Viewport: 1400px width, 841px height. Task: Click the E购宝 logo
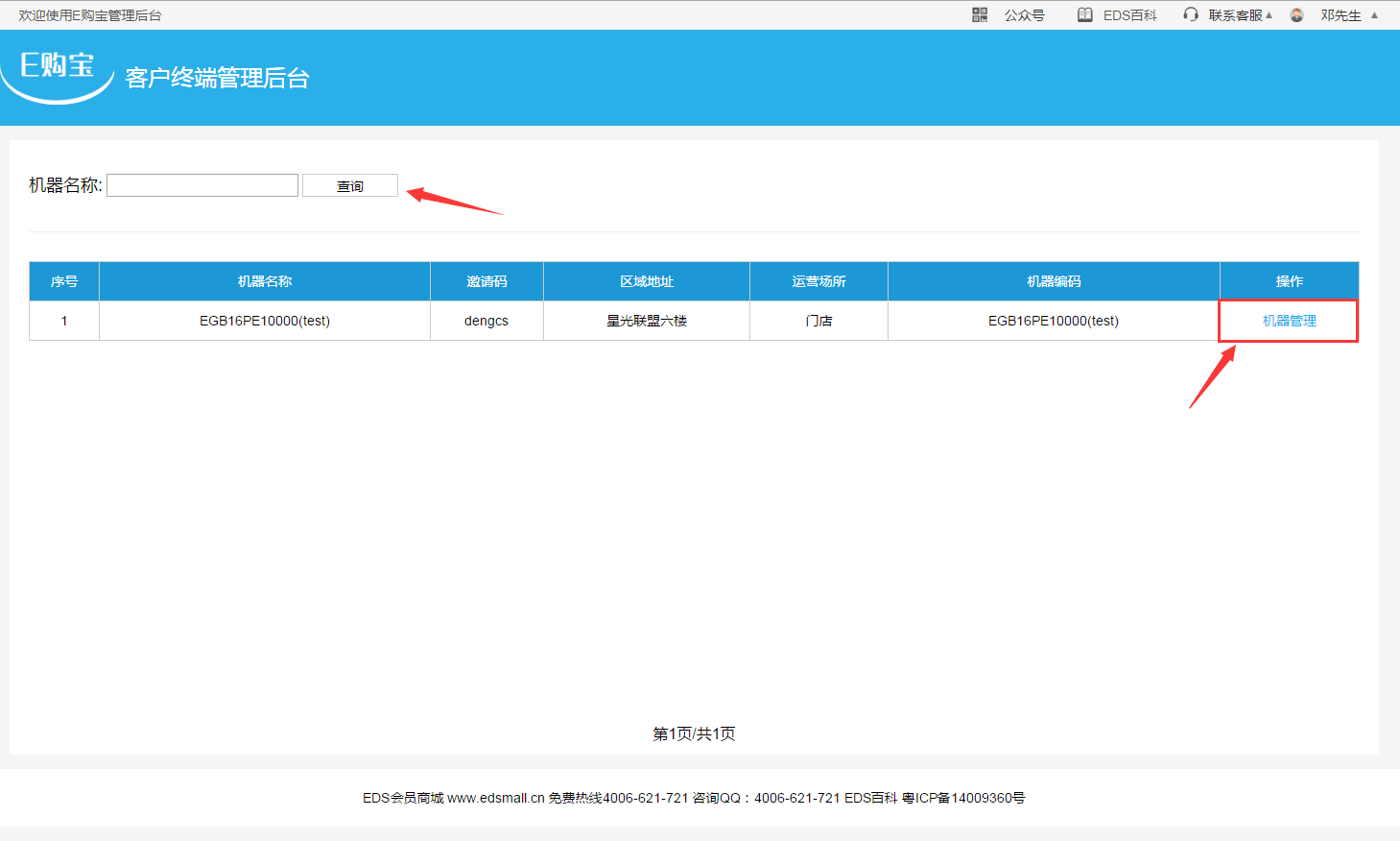[58, 67]
